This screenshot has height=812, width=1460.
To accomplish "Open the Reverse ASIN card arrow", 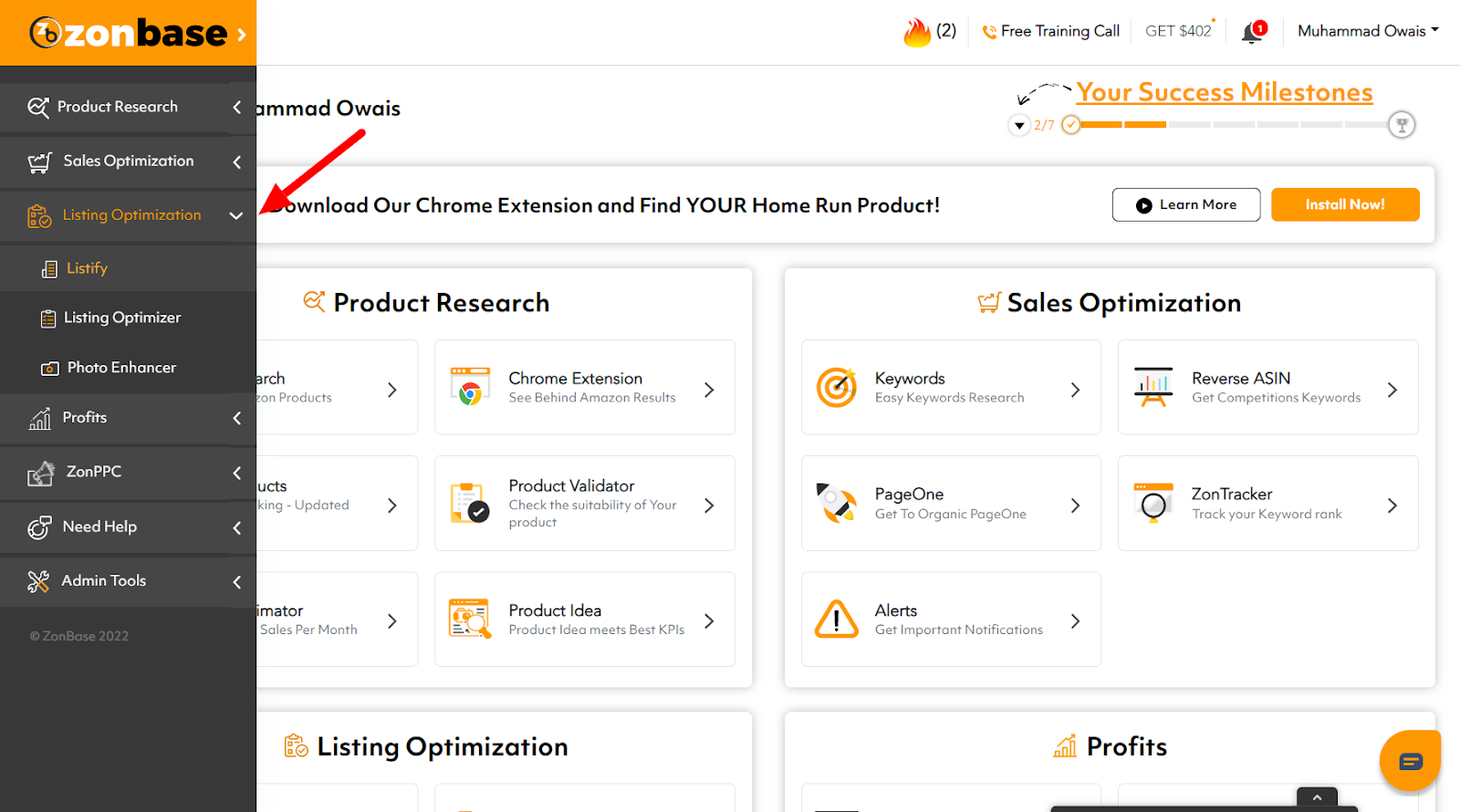I will pyautogui.click(x=1392, y=390).
